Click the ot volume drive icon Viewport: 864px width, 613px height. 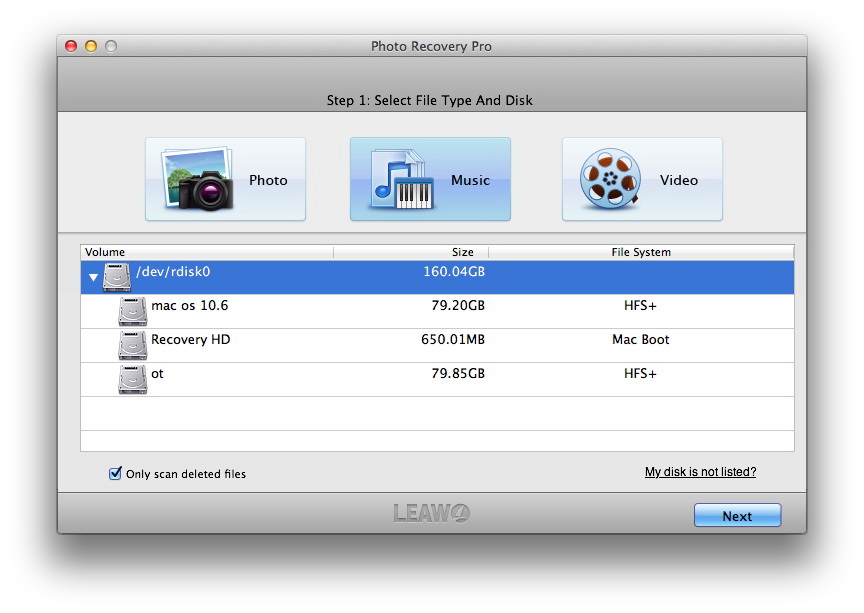click(132, 379)
